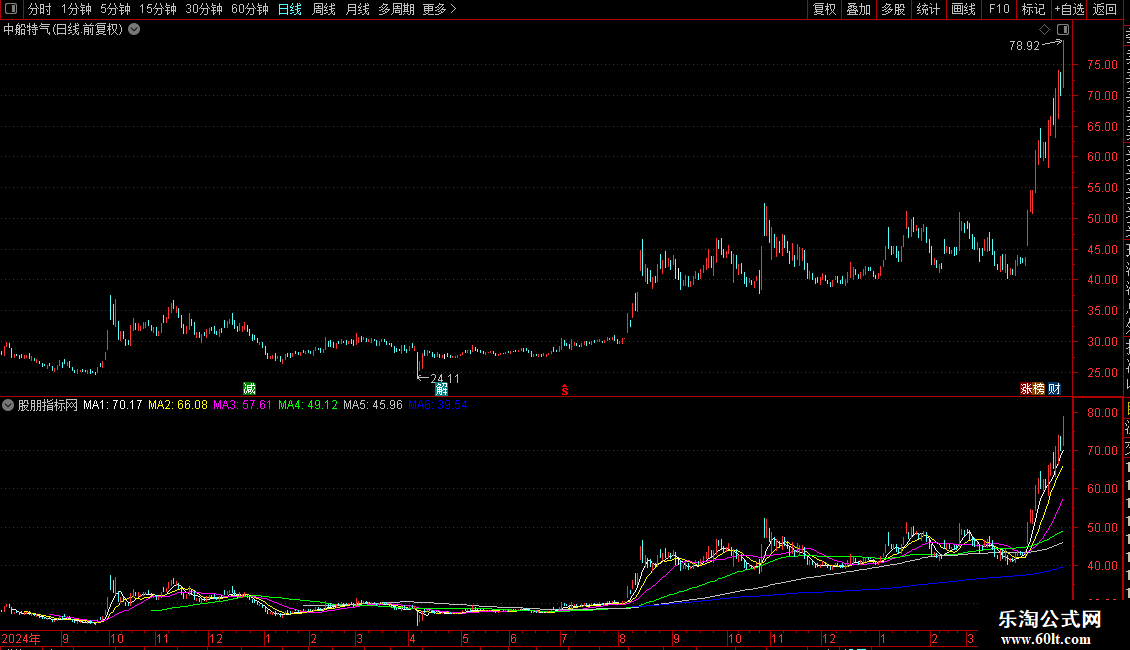
Task: Open the 画线 drawing tools
Action: tap(963, 9)
